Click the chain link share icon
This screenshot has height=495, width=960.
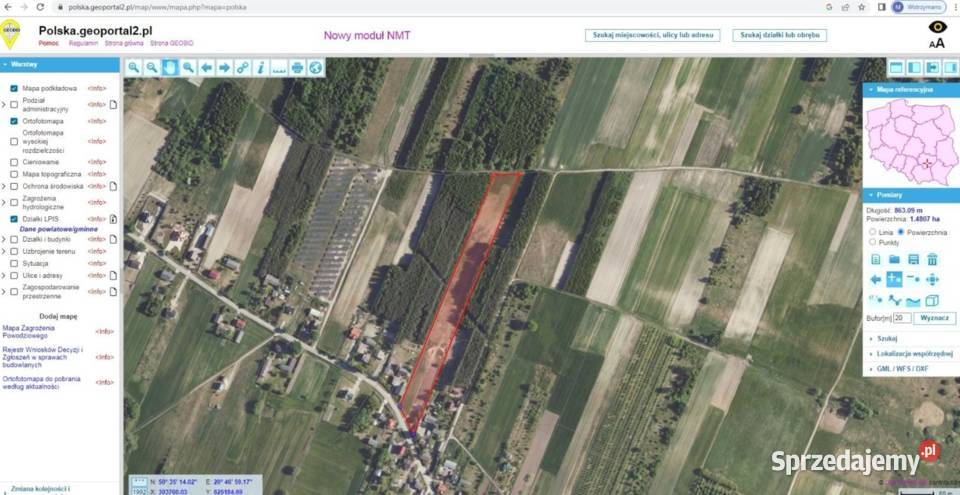[x=243, y=67]
